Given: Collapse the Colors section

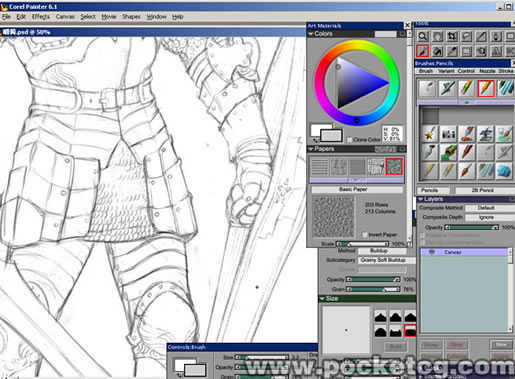Looking at the screenshot, I should click(311, 34).
